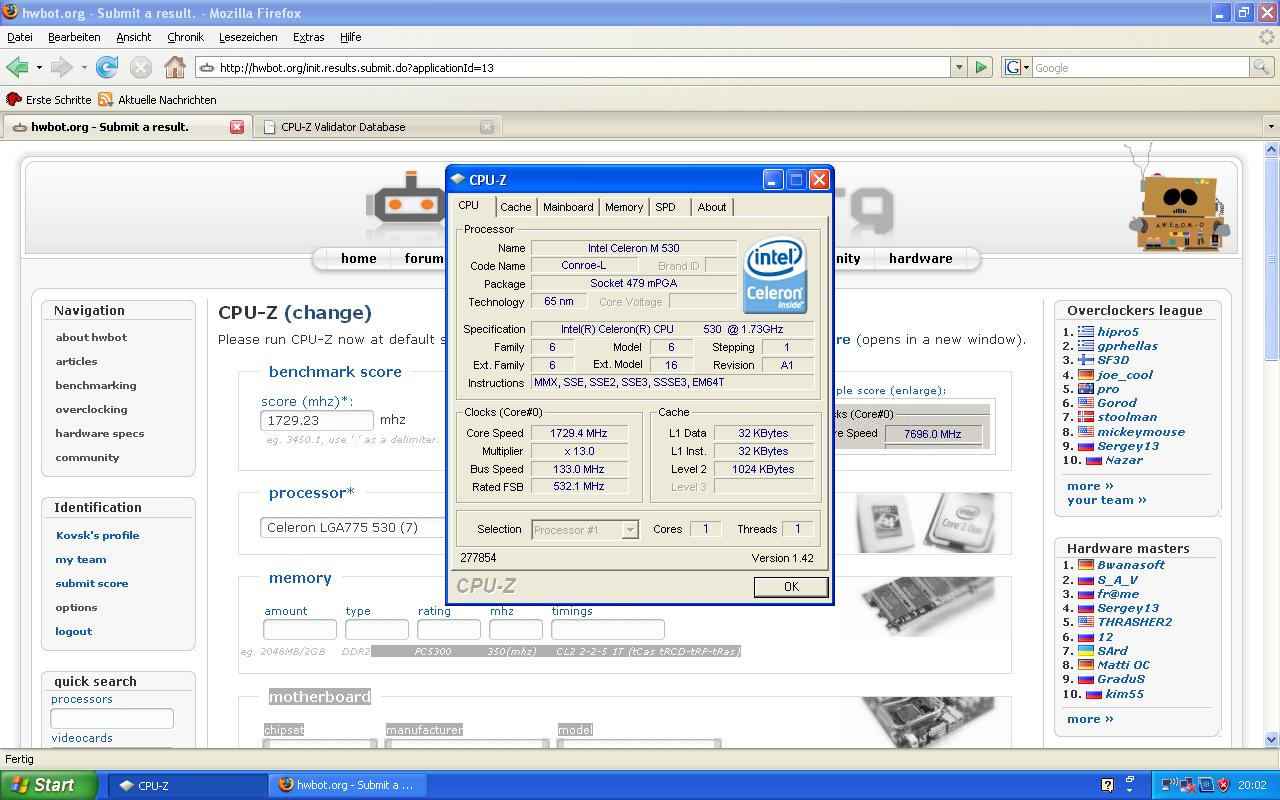Open the Ansicht menu

134,37
